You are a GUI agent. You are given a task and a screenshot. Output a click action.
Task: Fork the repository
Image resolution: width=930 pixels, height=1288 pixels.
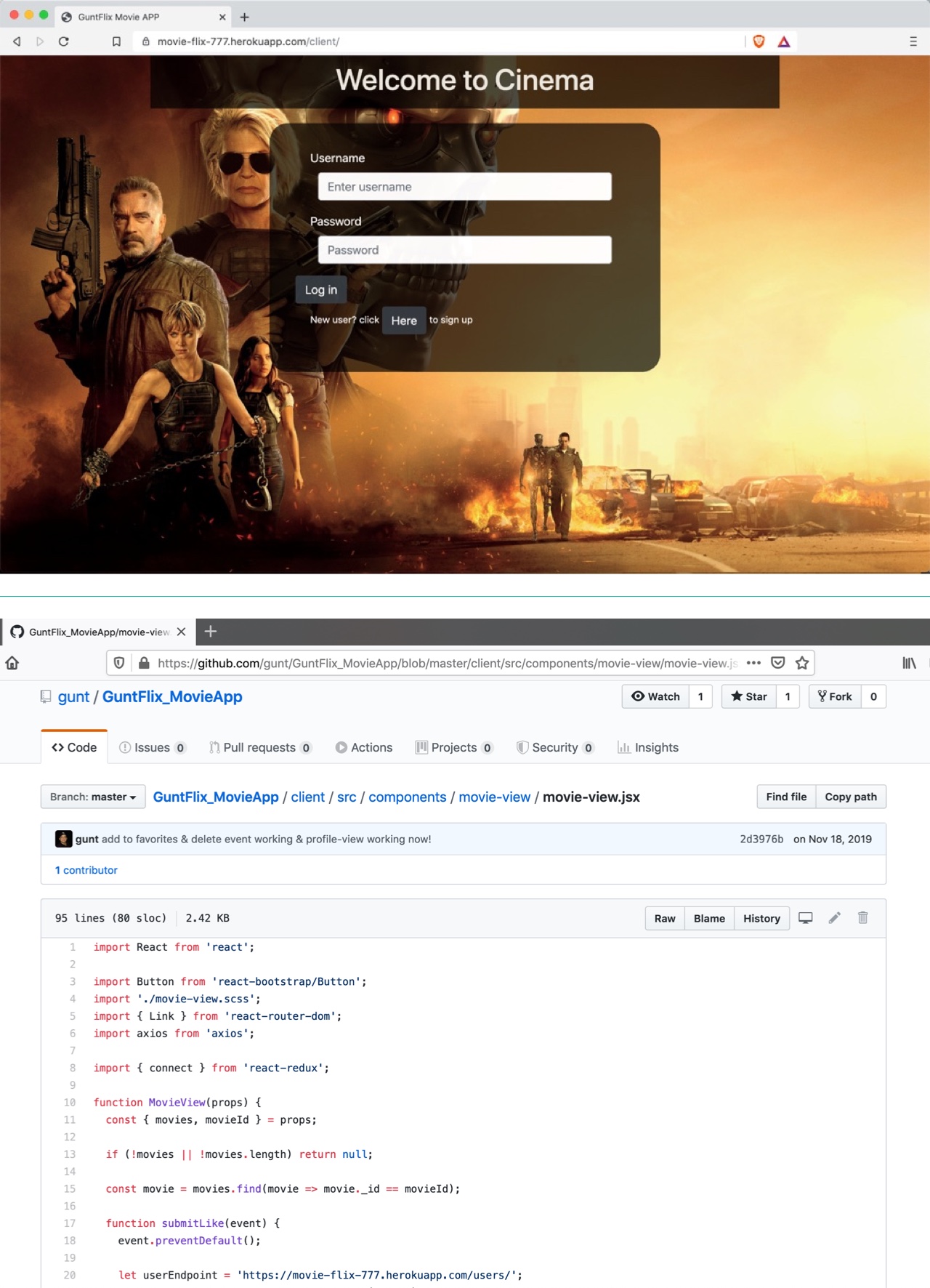(x=836, y=696)
